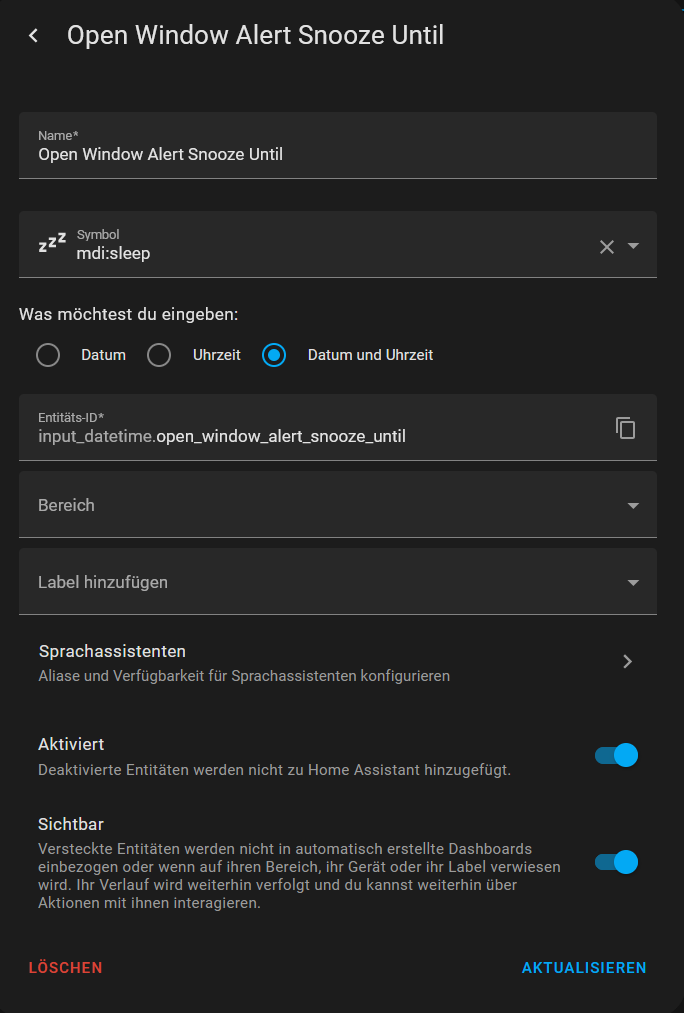Expand the Label hinzufügen dropdown

pyautogui.click(x=632, y=582)
